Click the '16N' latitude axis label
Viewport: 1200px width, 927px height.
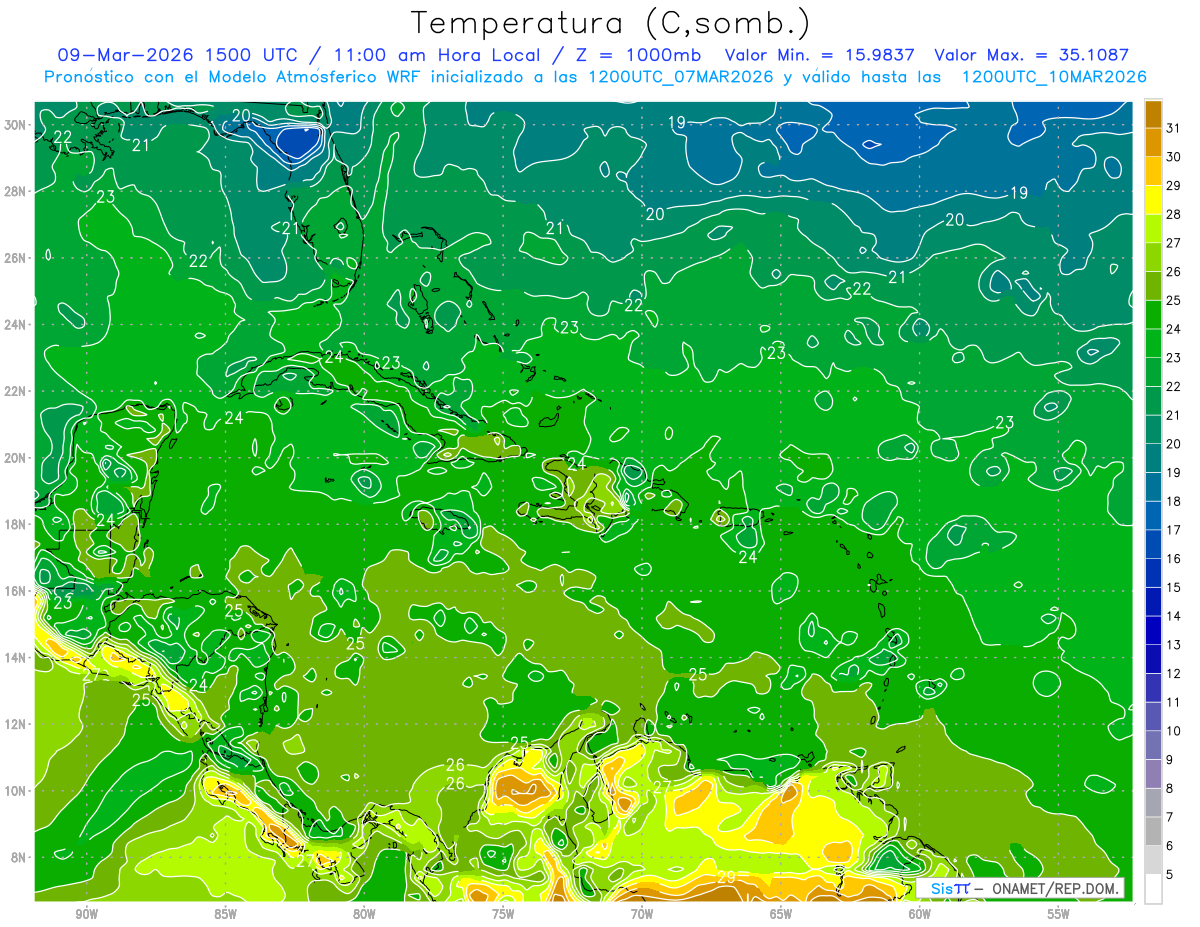coord(15,591)
